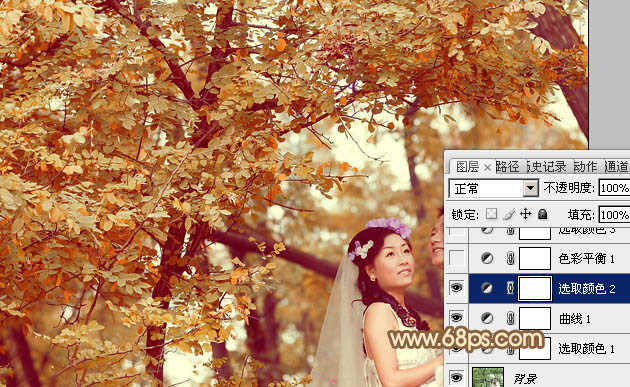Click the 背景 layer thumbnail
Viewport: 630px width, 387px height.
pos(488,377)
